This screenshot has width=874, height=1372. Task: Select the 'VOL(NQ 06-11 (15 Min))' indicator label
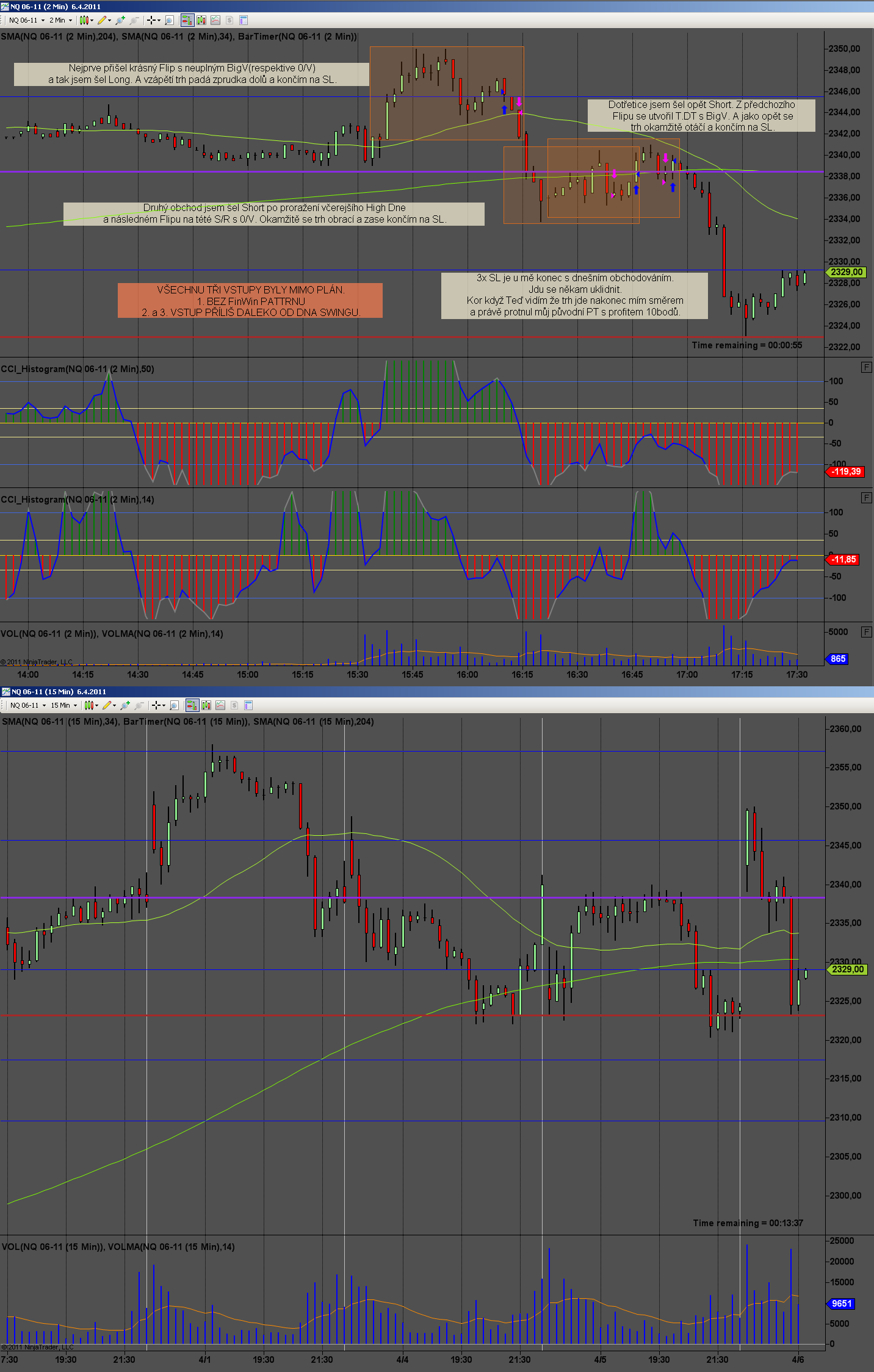(52, 1247)
